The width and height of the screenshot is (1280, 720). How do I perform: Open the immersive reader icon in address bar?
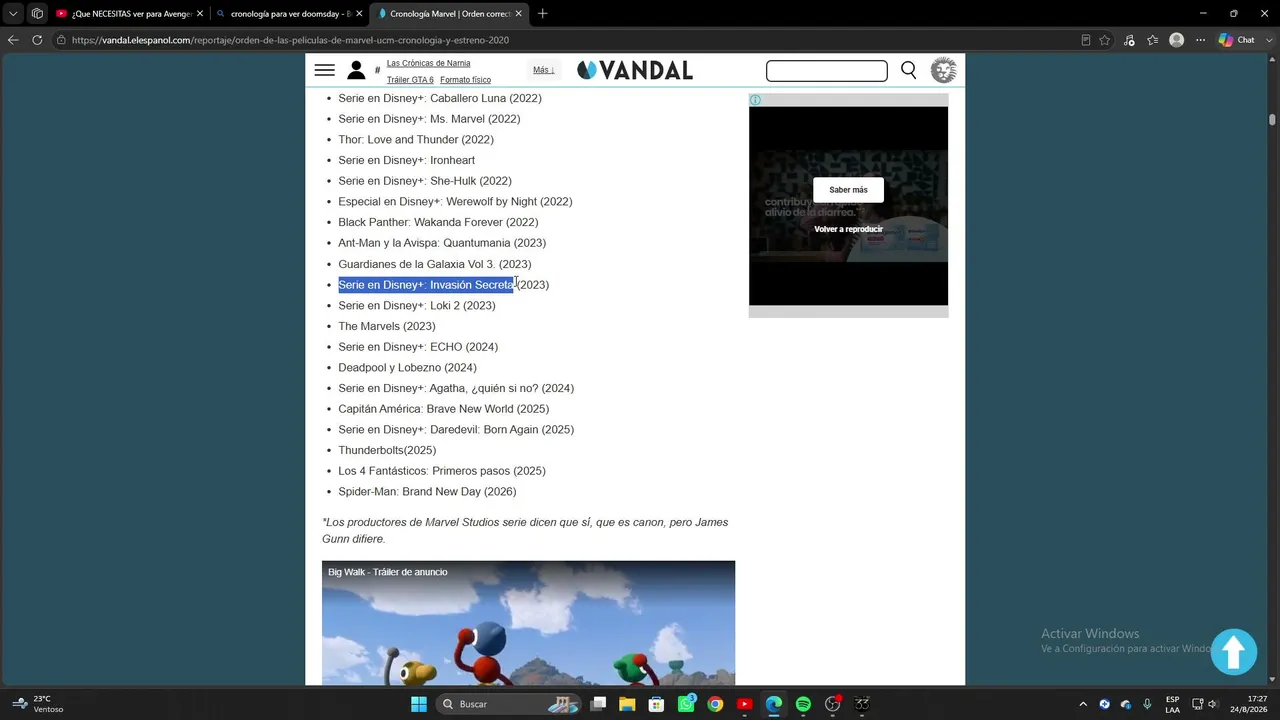pos(1086,40)
